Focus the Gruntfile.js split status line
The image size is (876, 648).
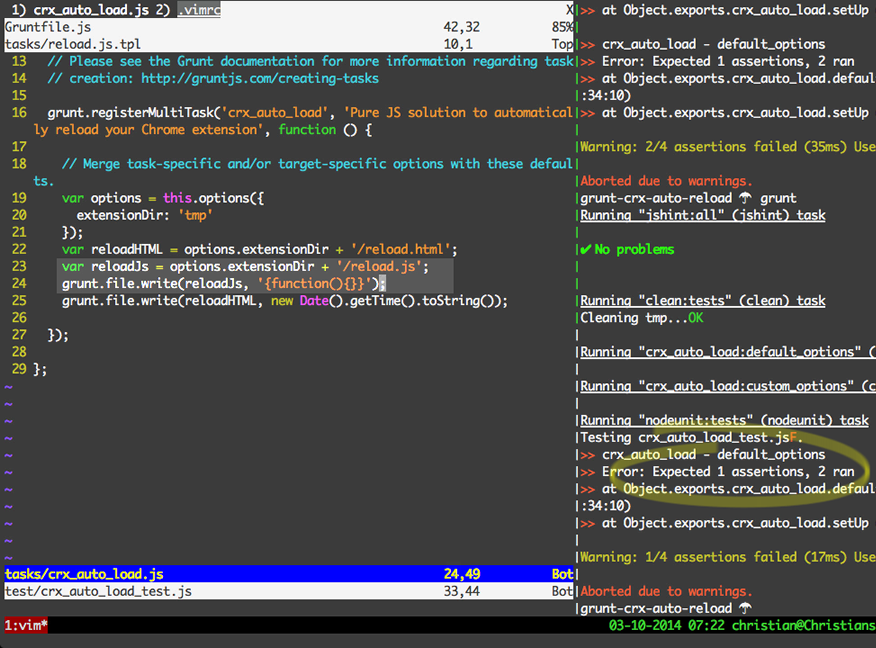289,27
